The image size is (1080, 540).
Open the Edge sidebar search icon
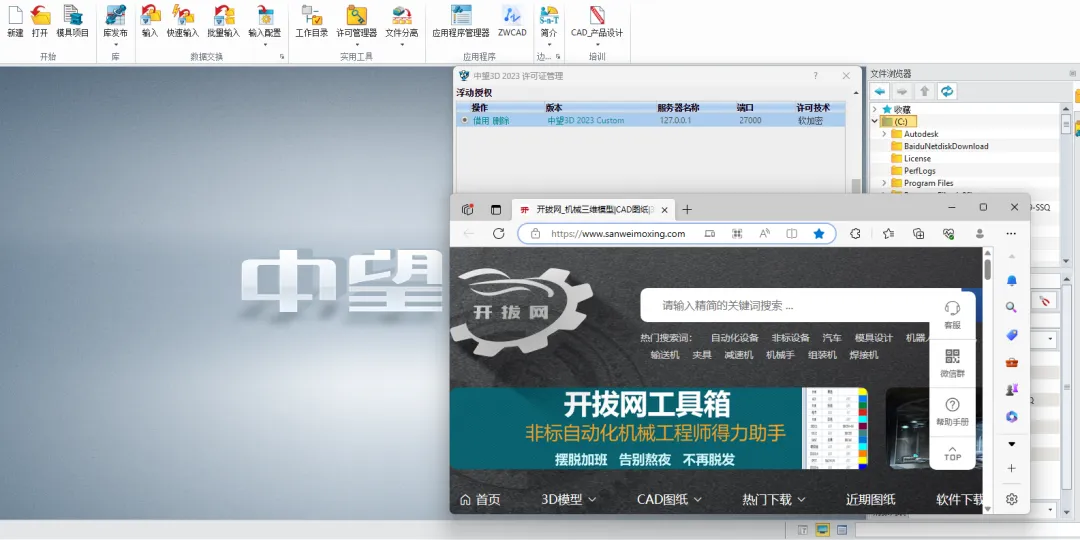point(1011,307)
